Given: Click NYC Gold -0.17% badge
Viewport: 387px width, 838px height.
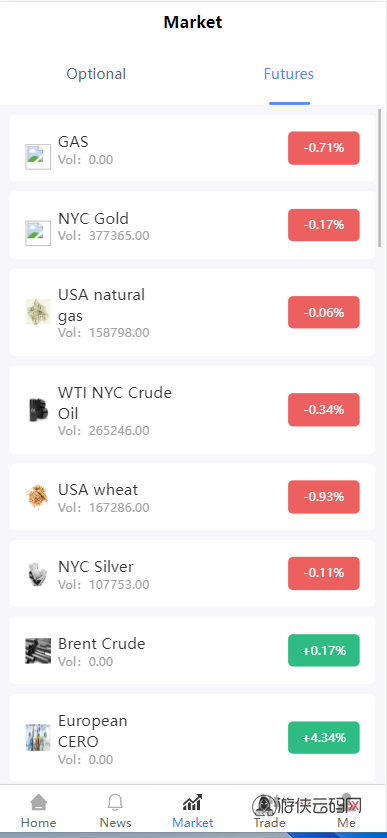Looking at the screenshot, I should click(x=324, y=225).
